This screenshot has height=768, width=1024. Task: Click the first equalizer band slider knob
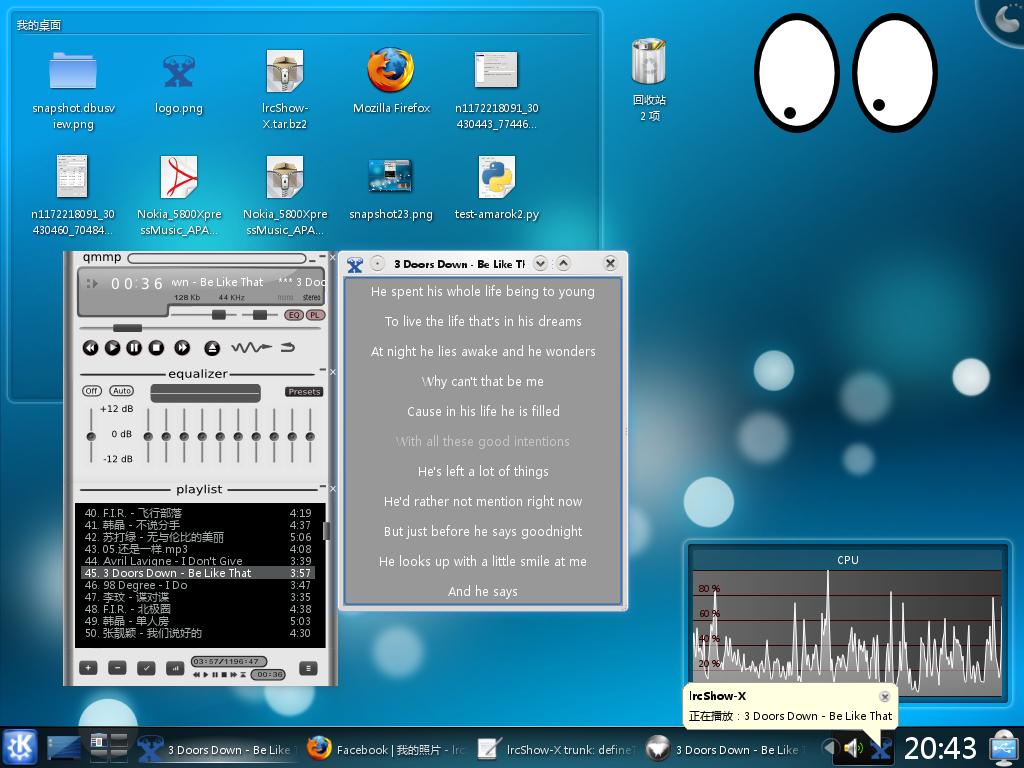click(x=148, y=436)
